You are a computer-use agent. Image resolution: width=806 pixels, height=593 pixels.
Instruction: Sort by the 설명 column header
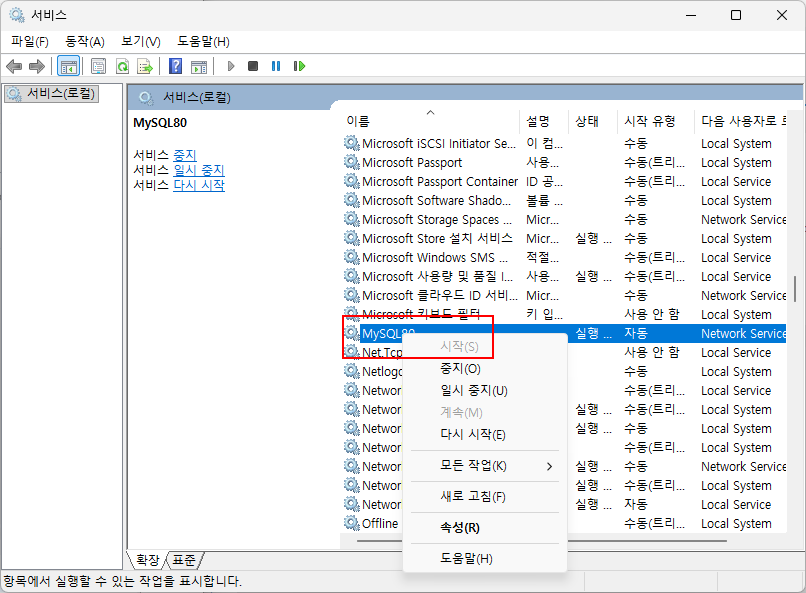[x=544, y=121]
